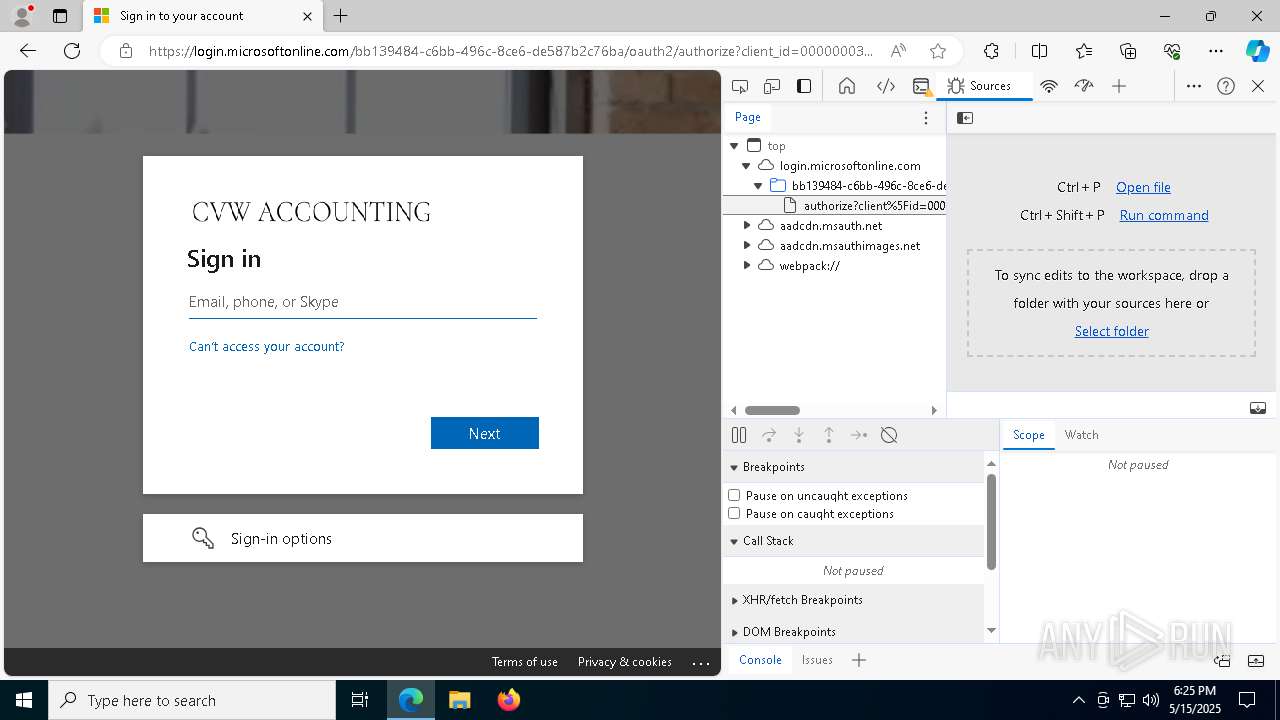Open Terms of use link
The image size is (1280, 720).
(524, 662)
